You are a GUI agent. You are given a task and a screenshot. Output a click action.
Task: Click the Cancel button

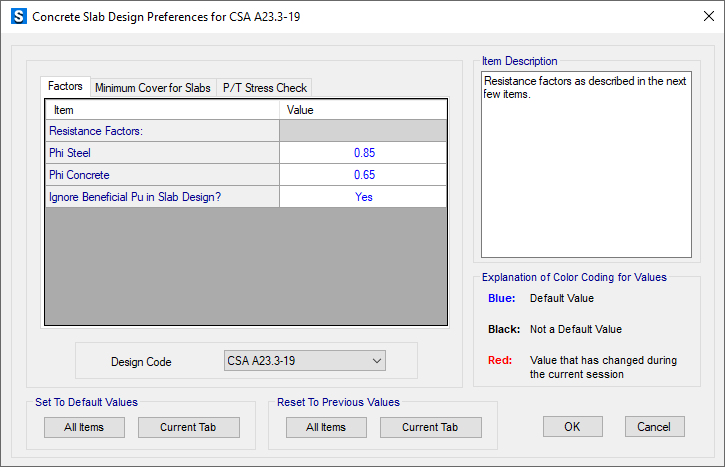pos(654,426)
